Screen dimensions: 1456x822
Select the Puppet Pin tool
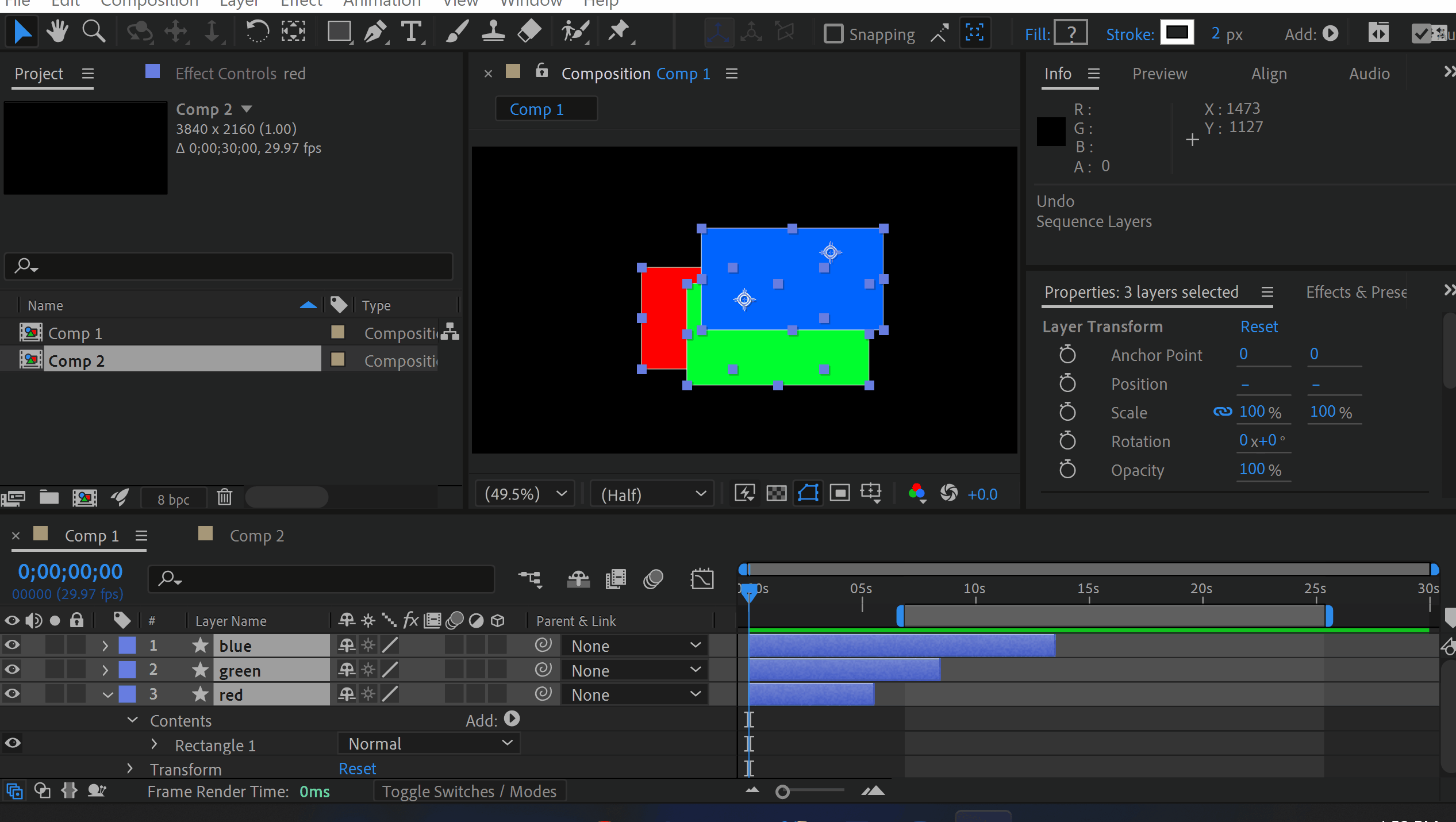(x=619, y=32)
